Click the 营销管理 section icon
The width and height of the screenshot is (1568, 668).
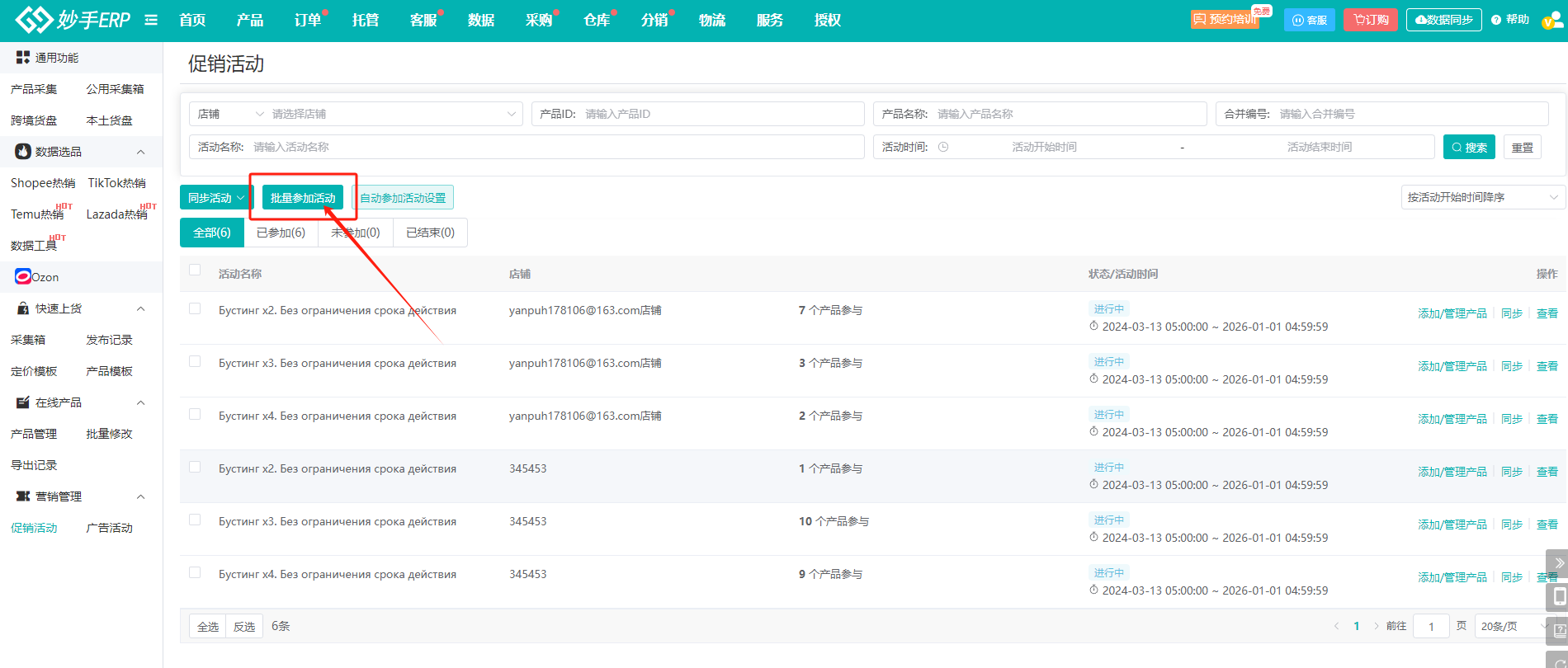point(23,496)
